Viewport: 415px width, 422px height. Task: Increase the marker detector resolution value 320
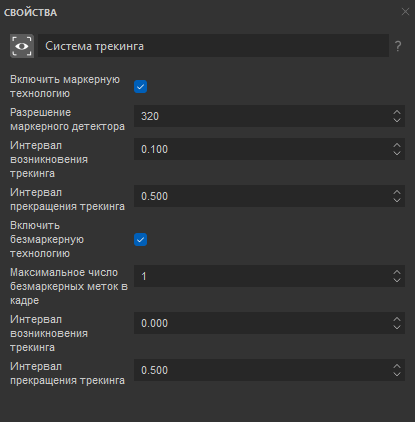397,112
